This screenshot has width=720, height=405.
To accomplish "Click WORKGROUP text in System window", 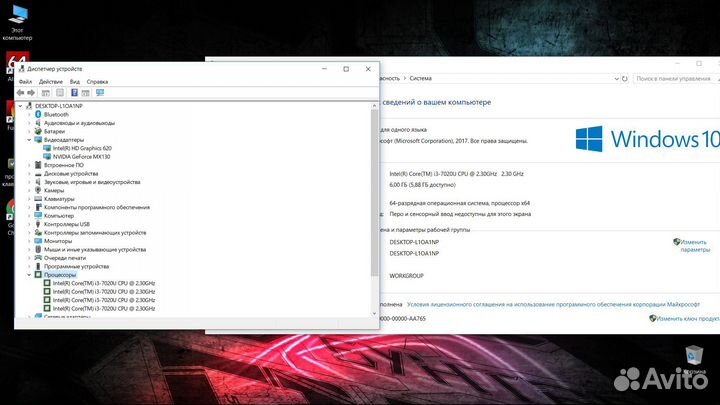I will point(406,276).
